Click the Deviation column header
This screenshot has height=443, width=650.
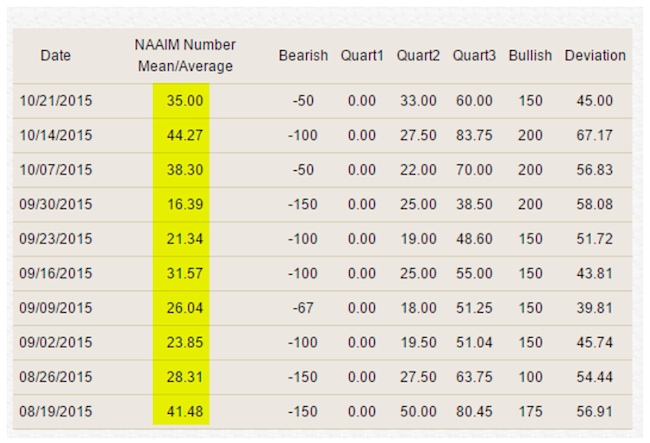coord(595,56)
